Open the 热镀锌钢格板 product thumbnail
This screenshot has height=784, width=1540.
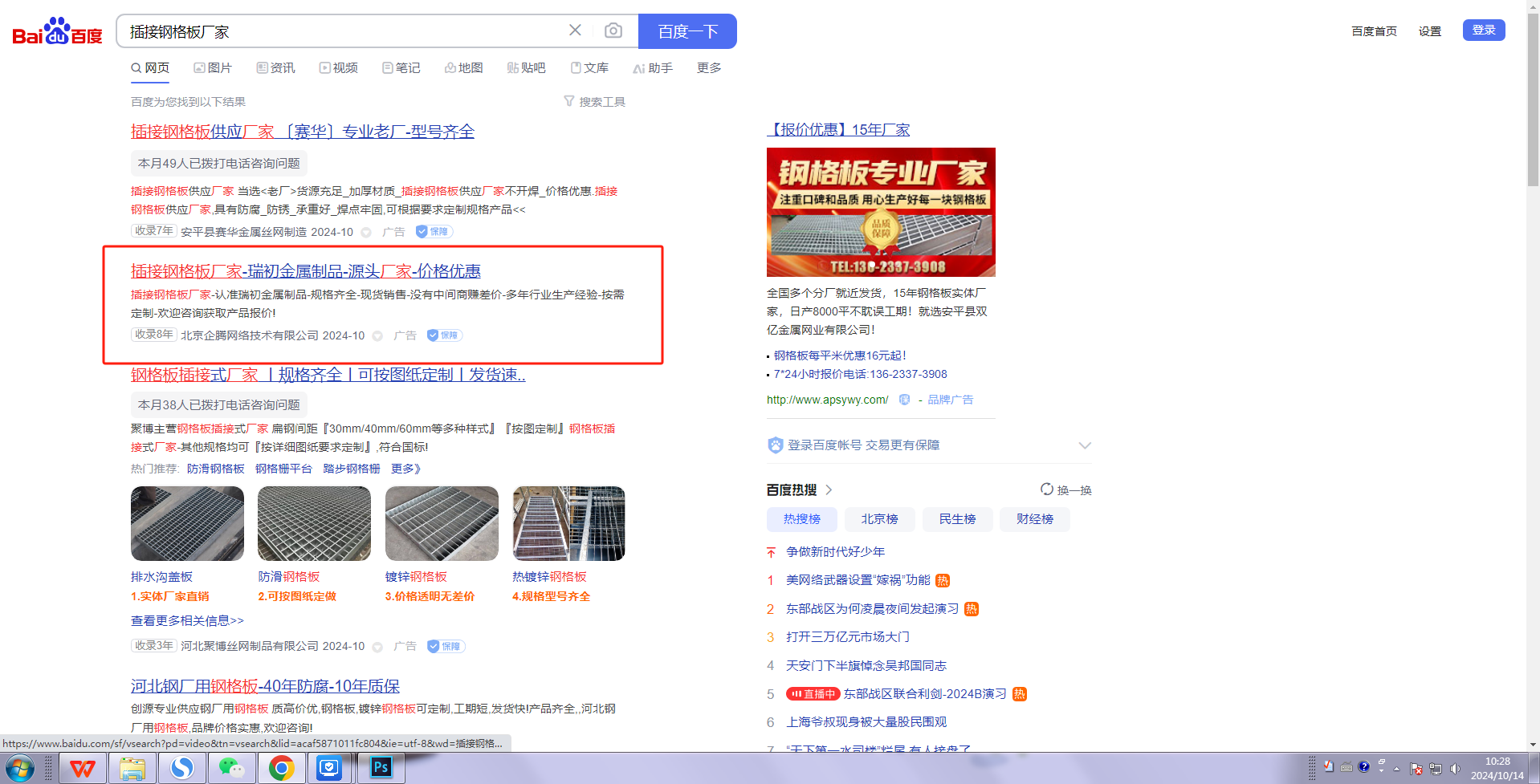pos(568,523)
